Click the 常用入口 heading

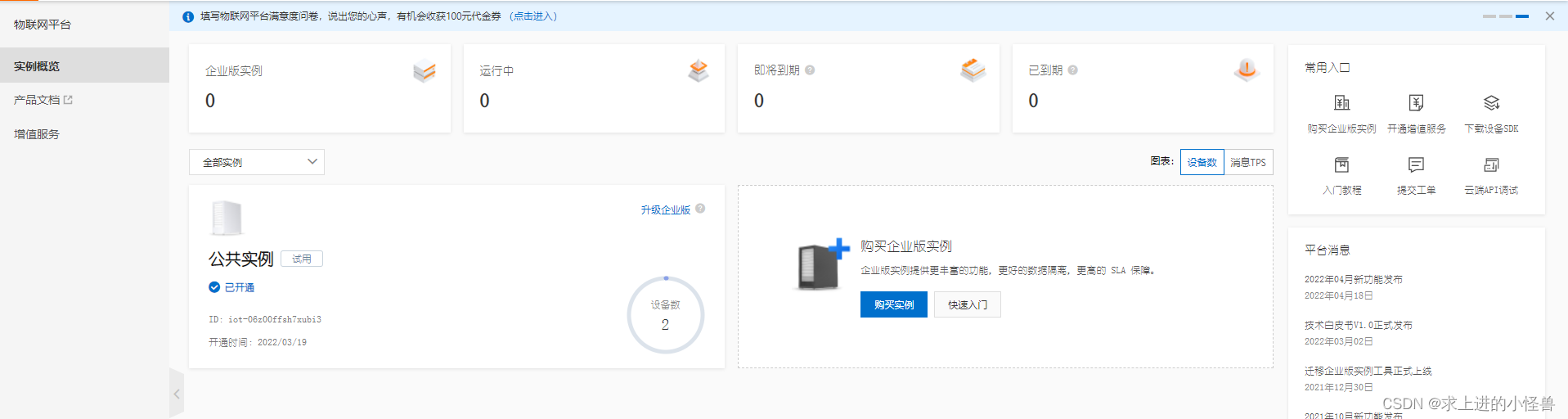pos(1327,67)
